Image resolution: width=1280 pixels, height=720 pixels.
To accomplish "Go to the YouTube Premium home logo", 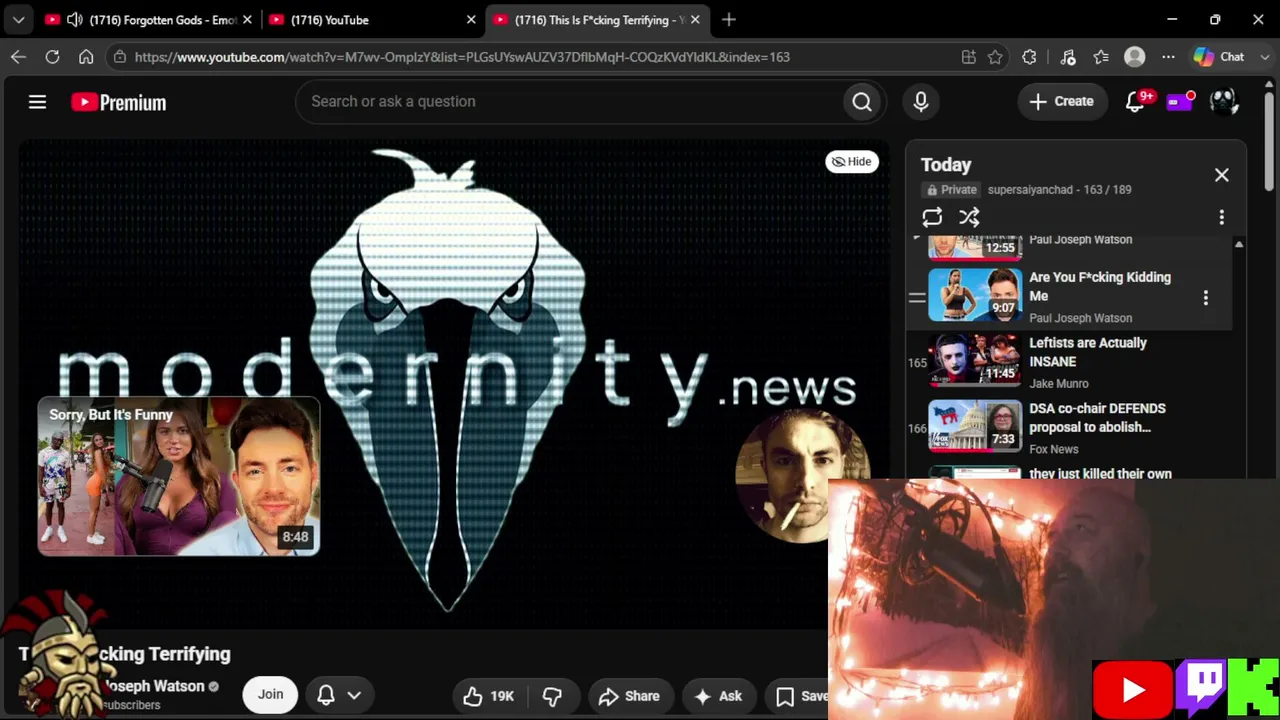I will coord(118,102).
